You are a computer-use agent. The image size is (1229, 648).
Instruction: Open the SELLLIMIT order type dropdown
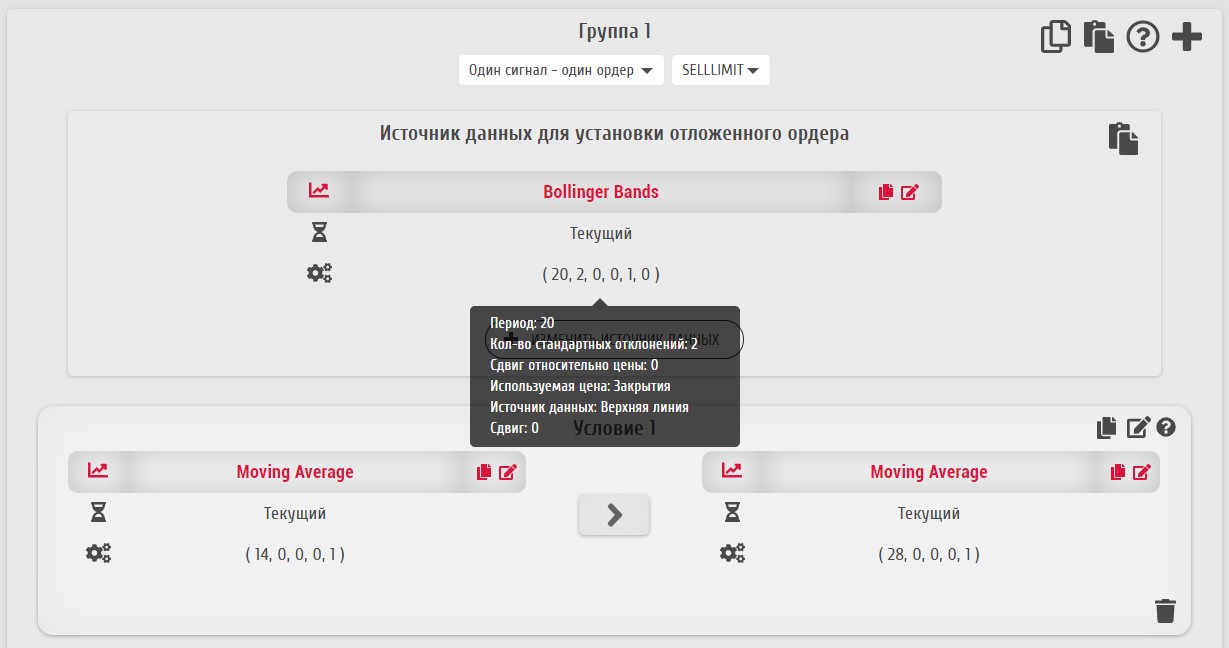coord(720,70)
